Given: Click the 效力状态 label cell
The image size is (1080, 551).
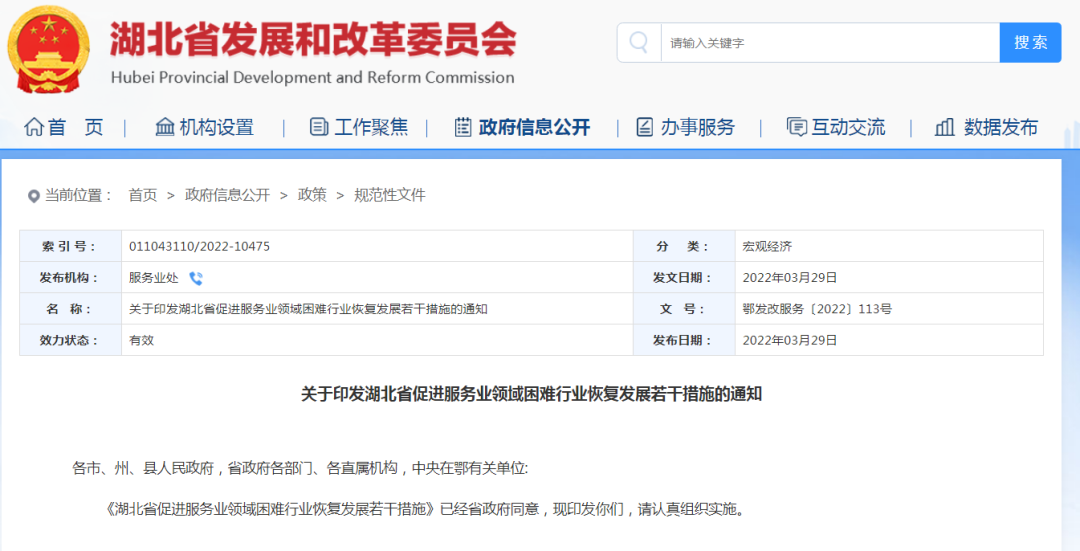Looking at the screenshot, I should click(70, 340).
